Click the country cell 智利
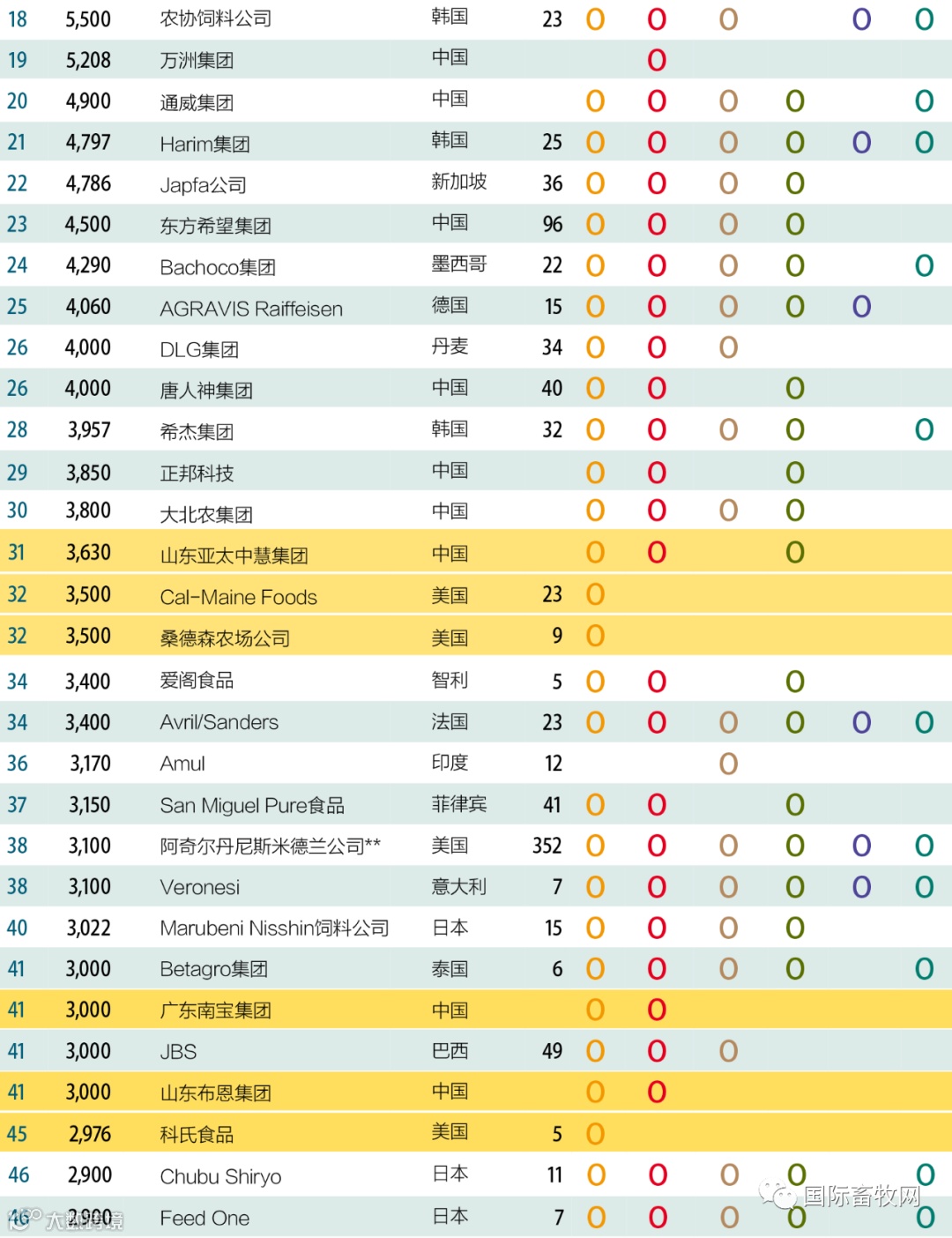 pos(450,680)
